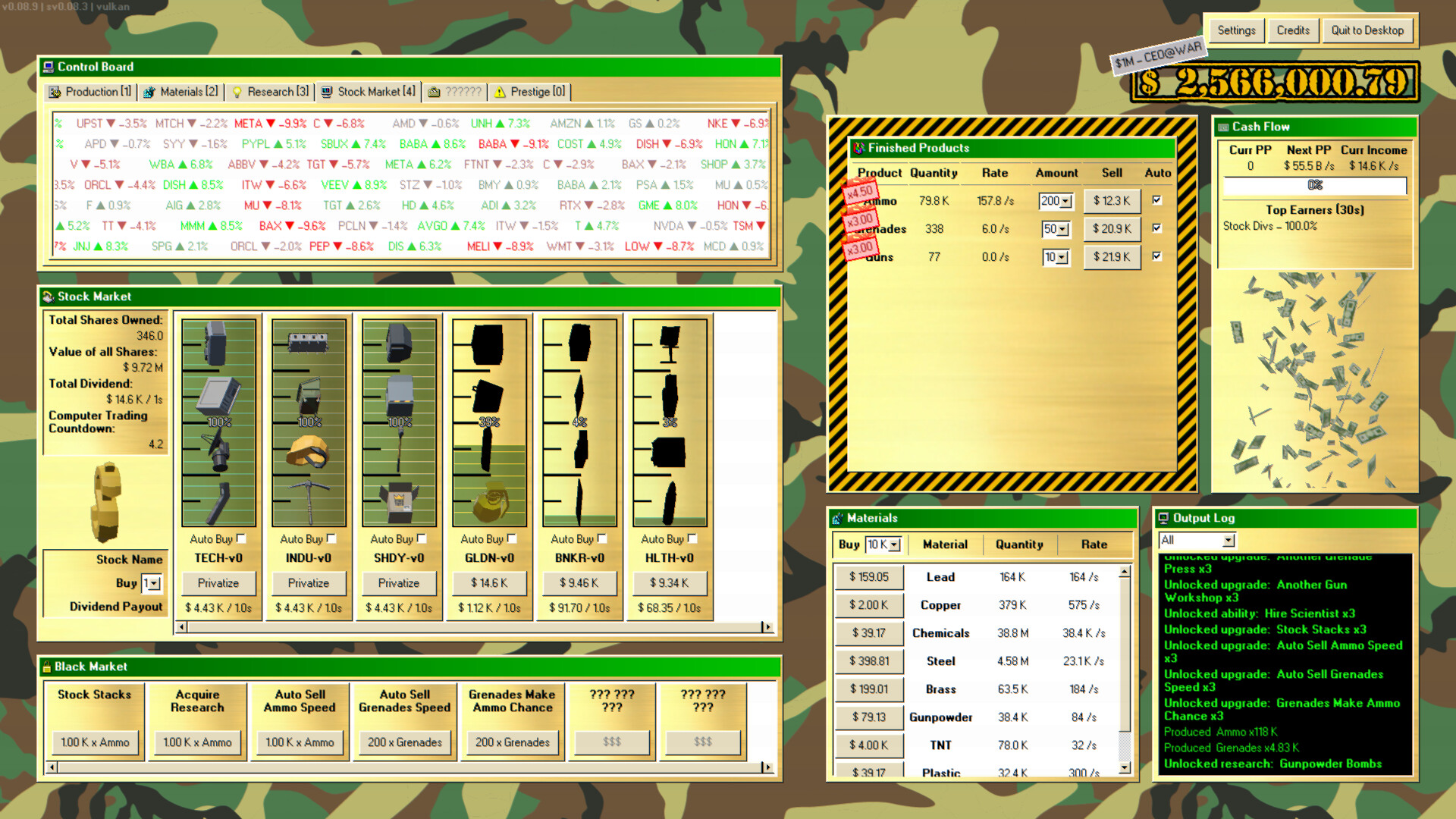Image resolution: width=1456 pixels, height=819 pixels.
Task: Click the coin icon on the Stock Market header
Action: coord(48,297)
